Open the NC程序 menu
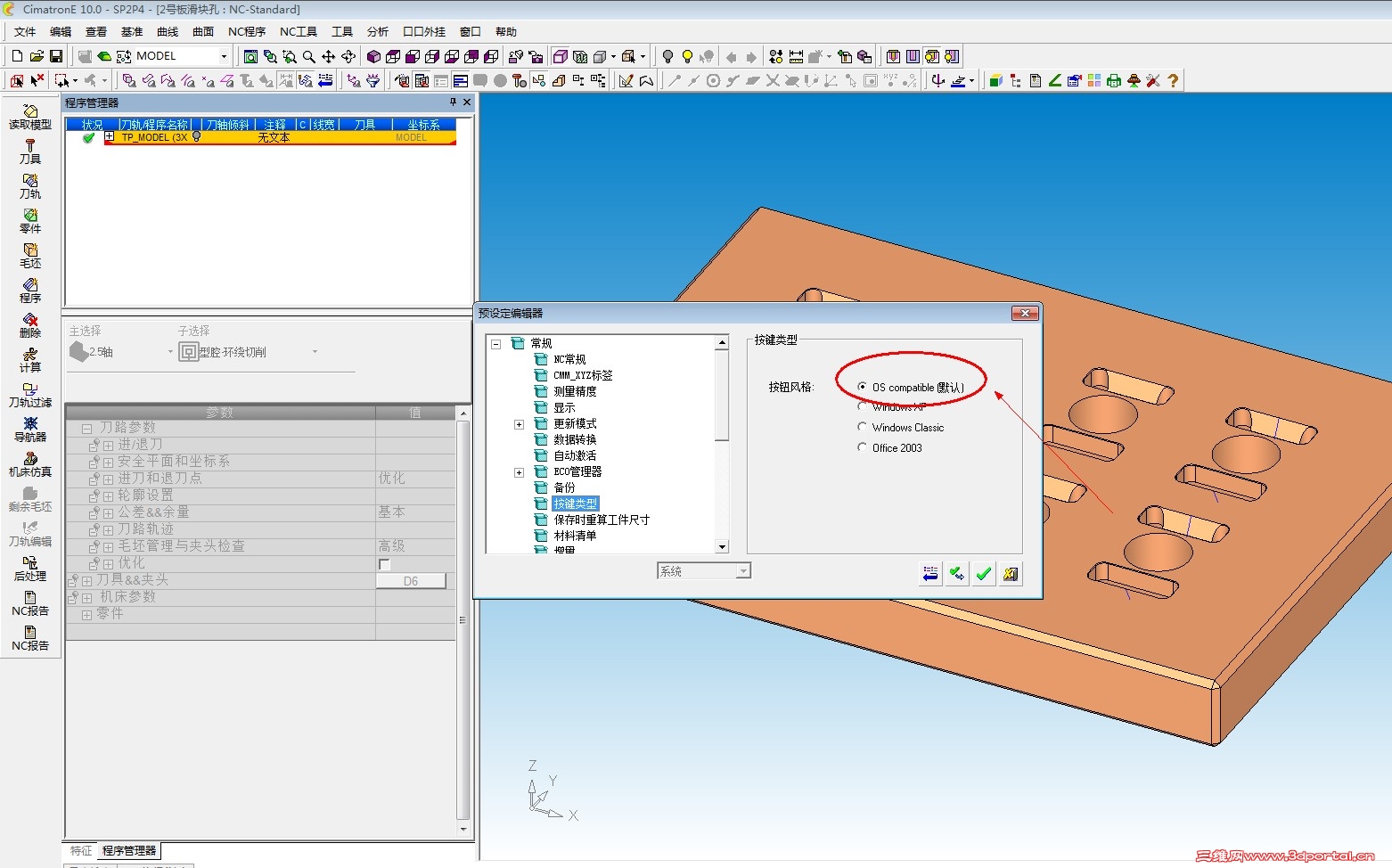The image size is (1392, 868). pos(247,32)
